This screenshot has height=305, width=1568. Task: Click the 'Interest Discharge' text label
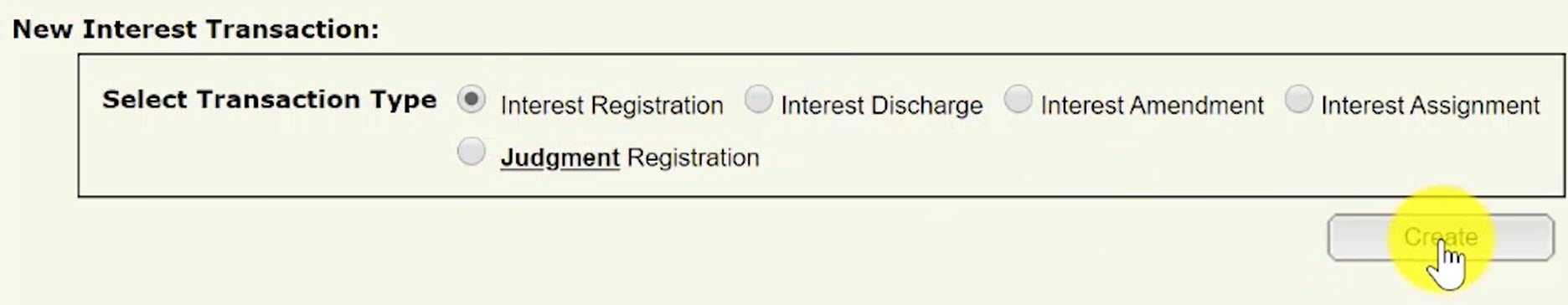[x=881, y=106]
